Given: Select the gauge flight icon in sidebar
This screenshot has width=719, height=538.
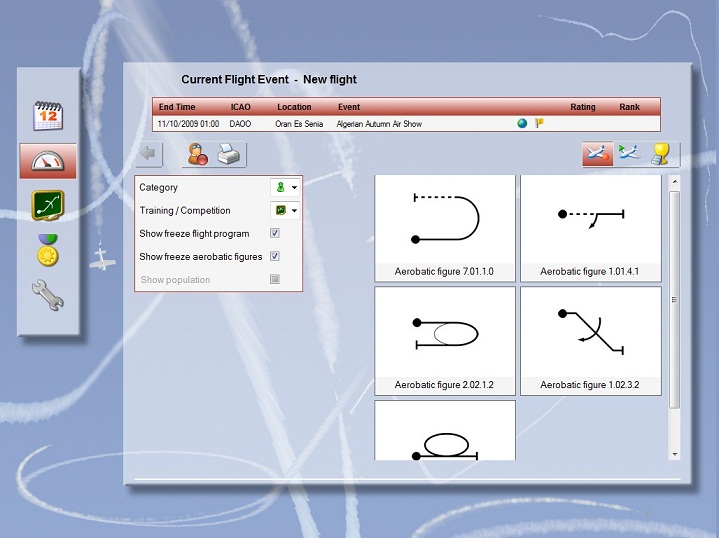Looking at the screenshot, I should click(48, 161).
